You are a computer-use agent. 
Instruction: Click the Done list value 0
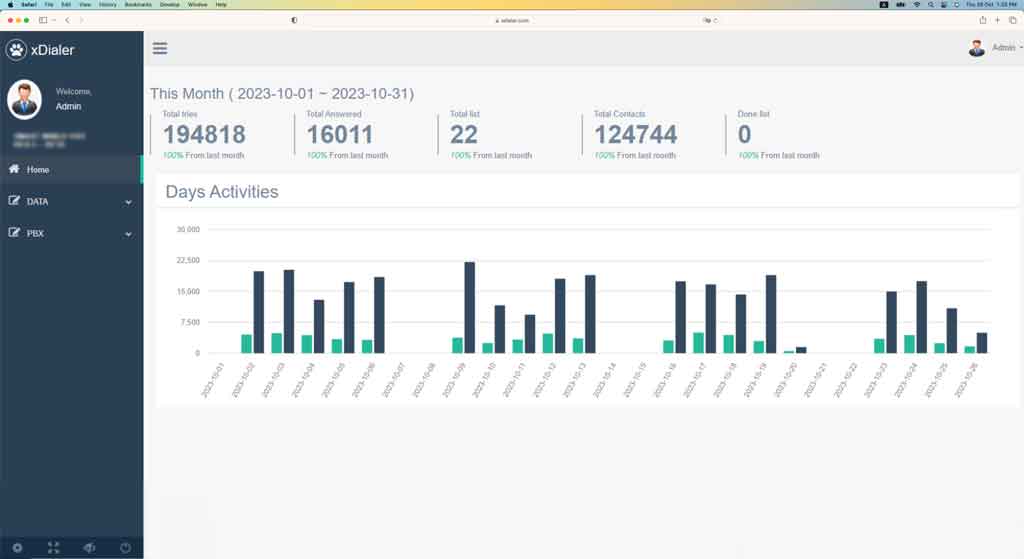coord(744,135)
